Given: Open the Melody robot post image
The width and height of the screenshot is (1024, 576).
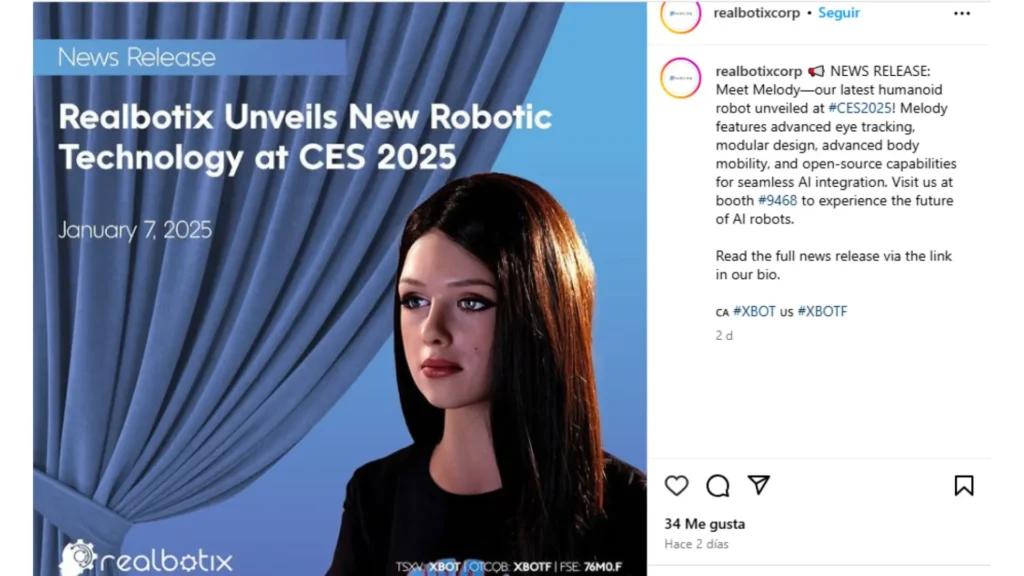Looking at the screenshot, I should (340, 289).
